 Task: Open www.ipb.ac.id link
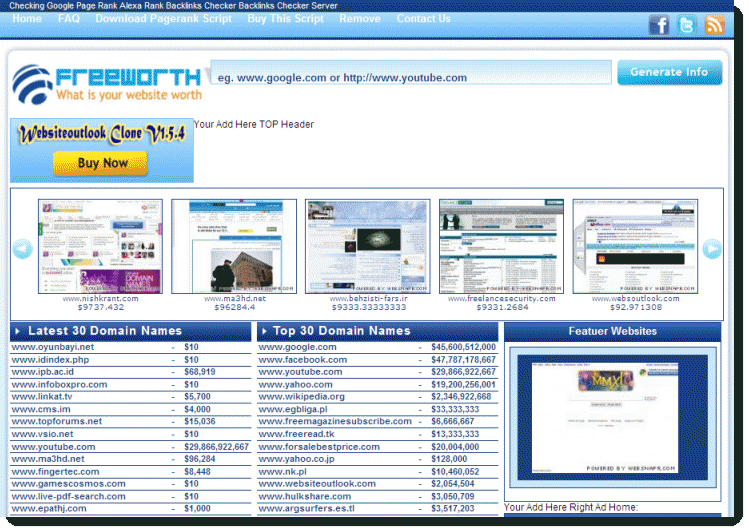pos(43,372)
